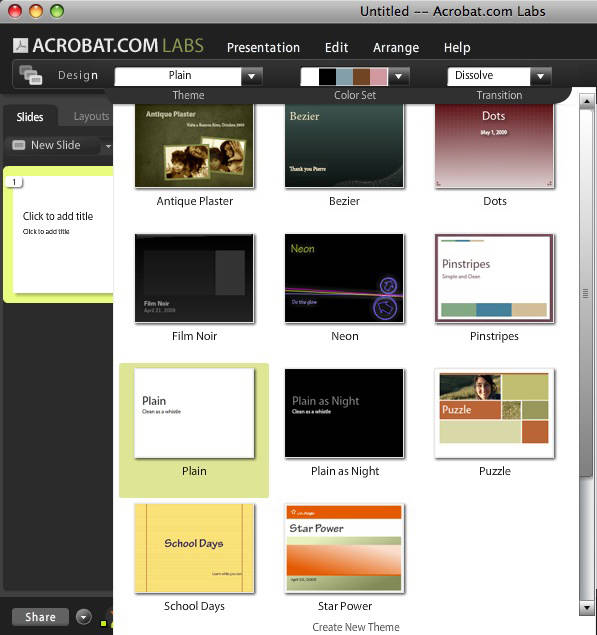Click the scrollbar down arrow
The width and height of the screenshot is (597, 635).
pos(586,607)
